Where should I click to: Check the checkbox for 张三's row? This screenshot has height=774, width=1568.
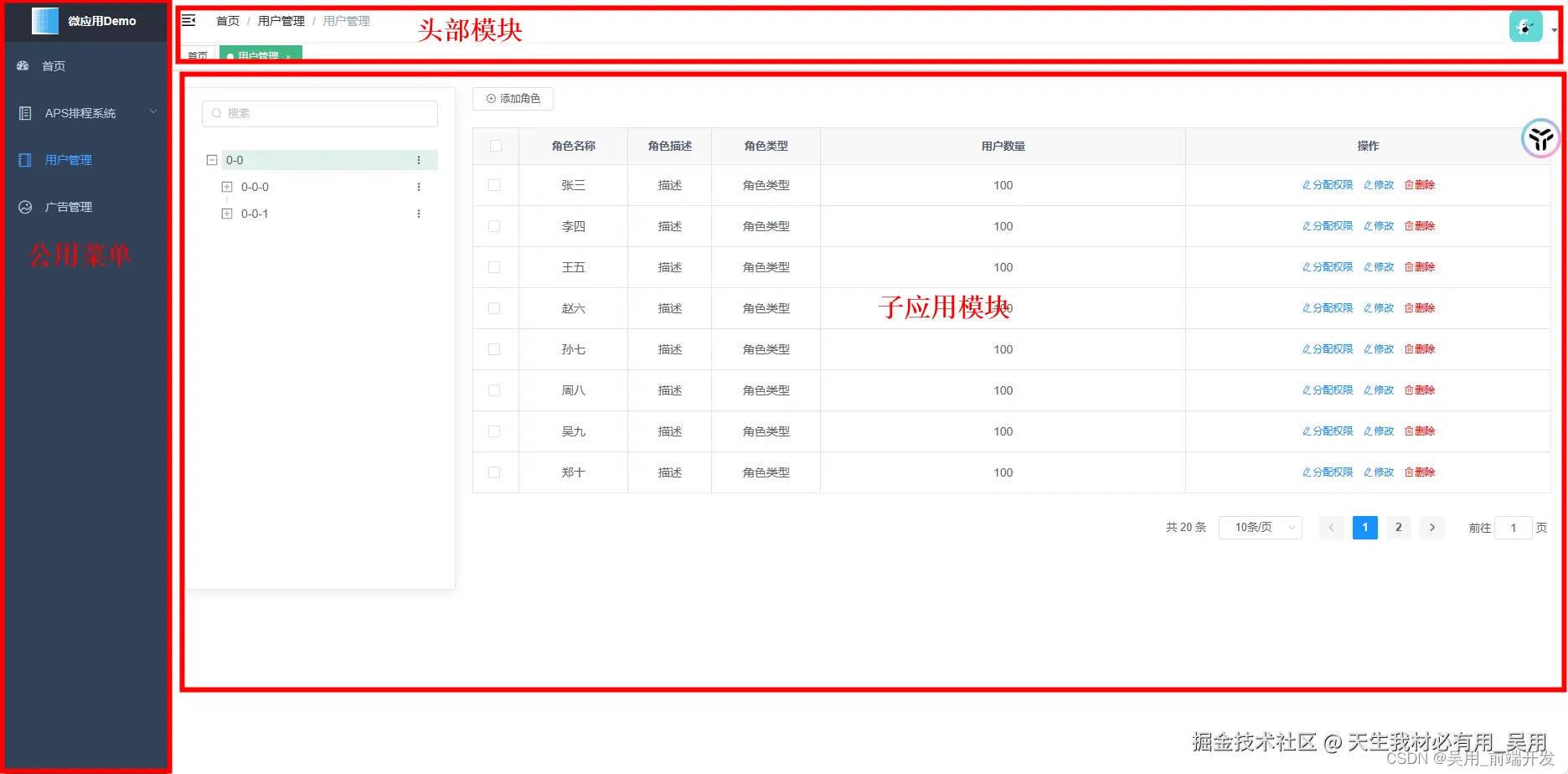[494, 185]
